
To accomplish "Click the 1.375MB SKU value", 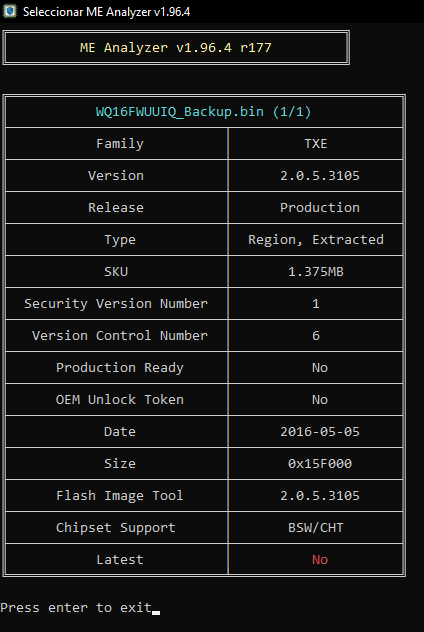I will point(316,271).
